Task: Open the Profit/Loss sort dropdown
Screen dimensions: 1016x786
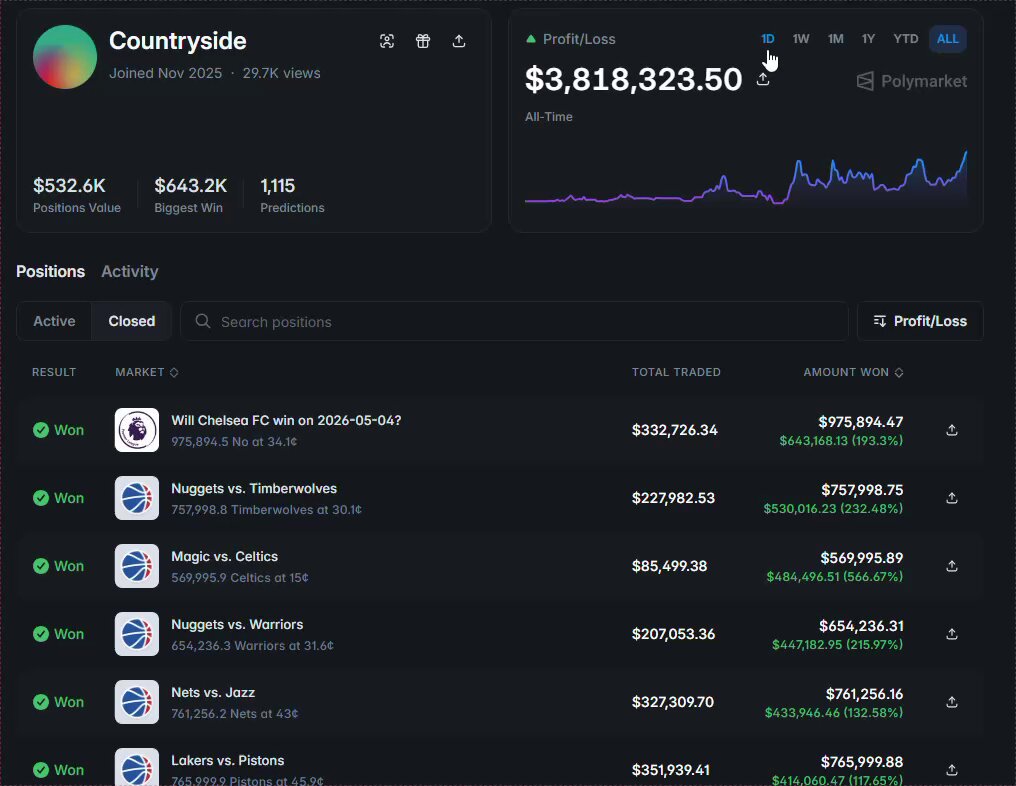Action: click(x=920, y=321)
